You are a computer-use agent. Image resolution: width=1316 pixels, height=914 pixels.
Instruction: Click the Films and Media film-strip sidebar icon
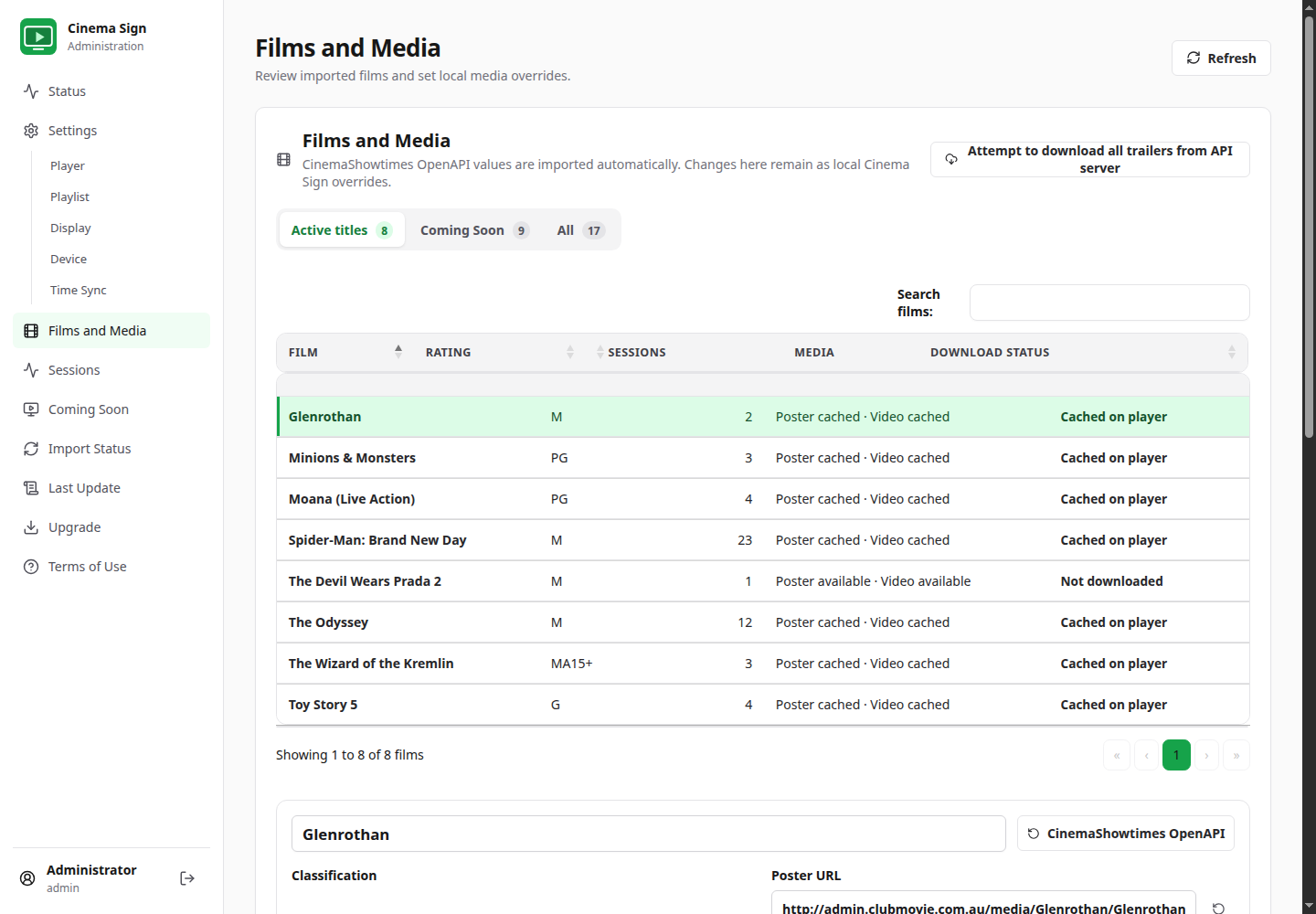click(31, 331)
